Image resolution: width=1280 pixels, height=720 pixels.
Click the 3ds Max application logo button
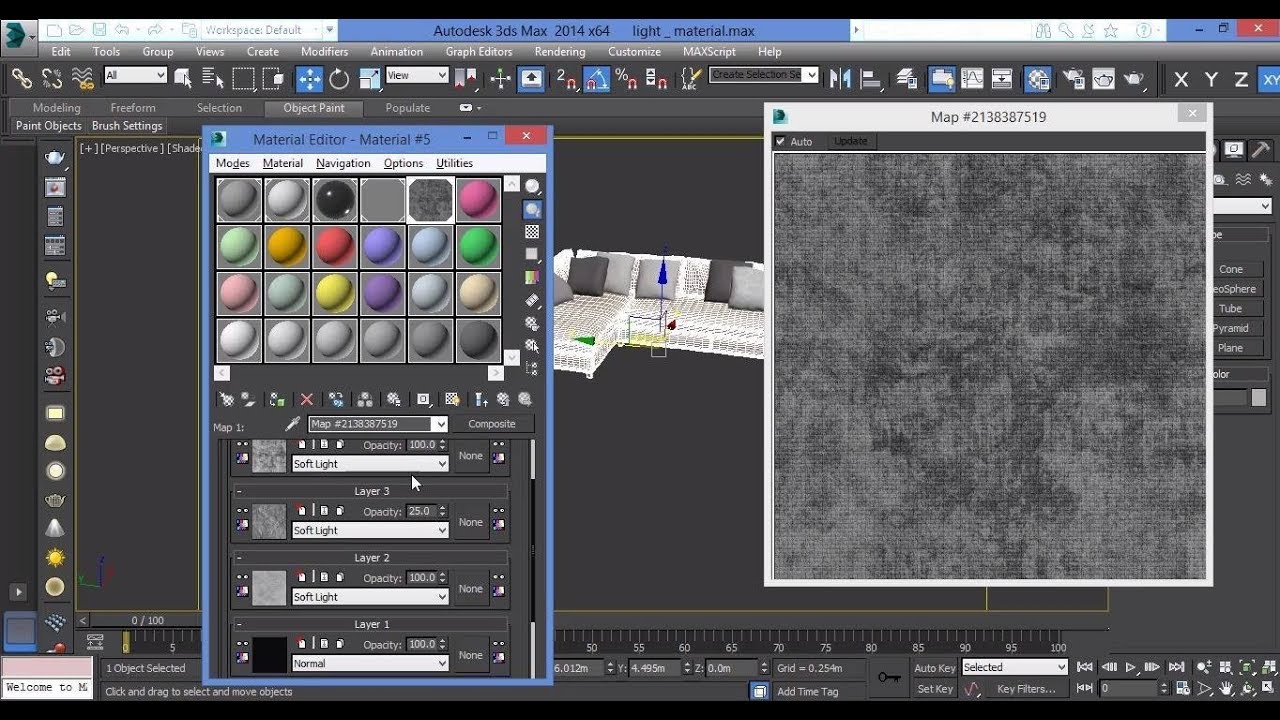click(x=16, y=36)
